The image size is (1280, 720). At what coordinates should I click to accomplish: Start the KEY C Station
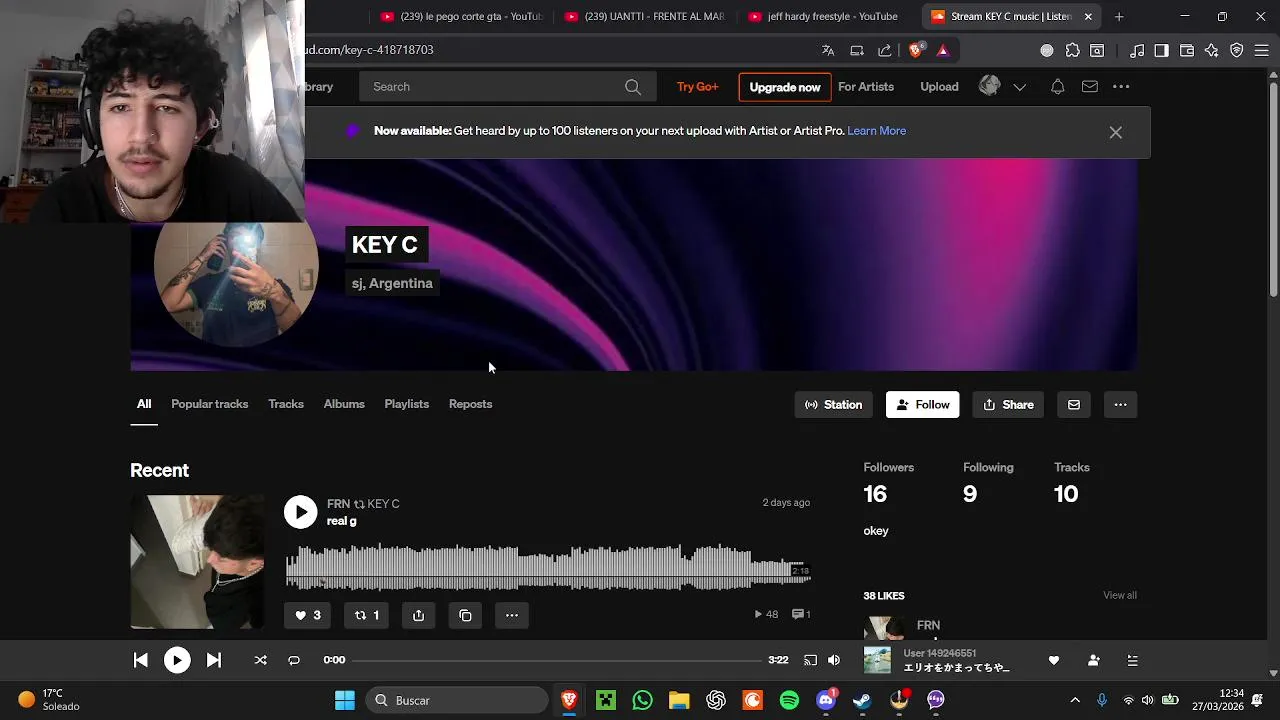coord(833,405)
